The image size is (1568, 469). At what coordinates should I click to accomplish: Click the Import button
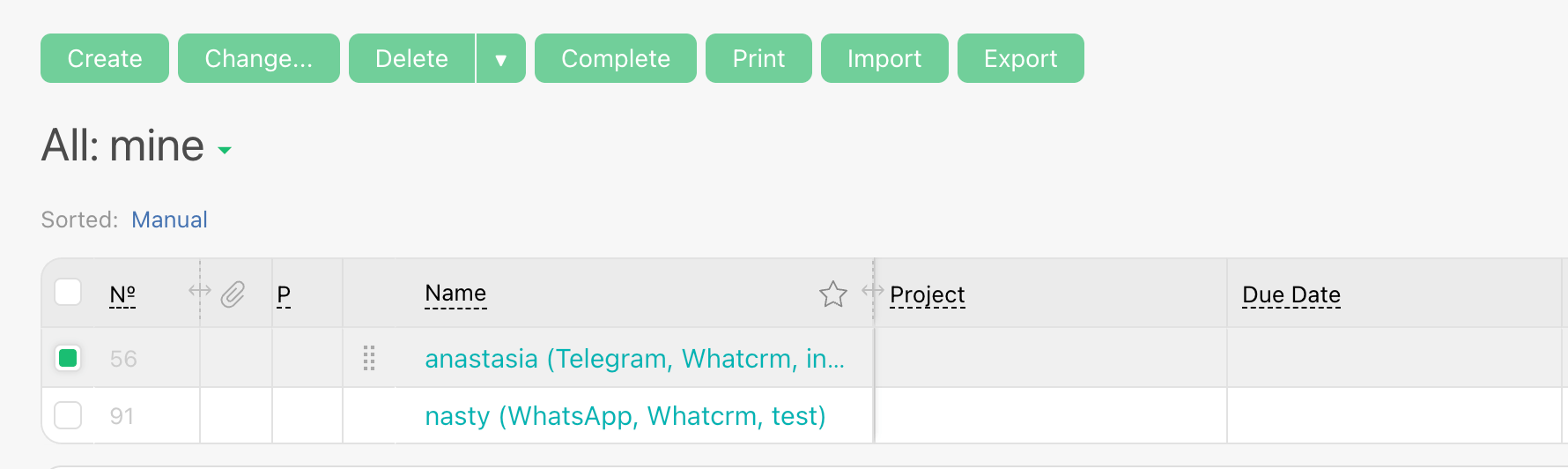[884, 59]
